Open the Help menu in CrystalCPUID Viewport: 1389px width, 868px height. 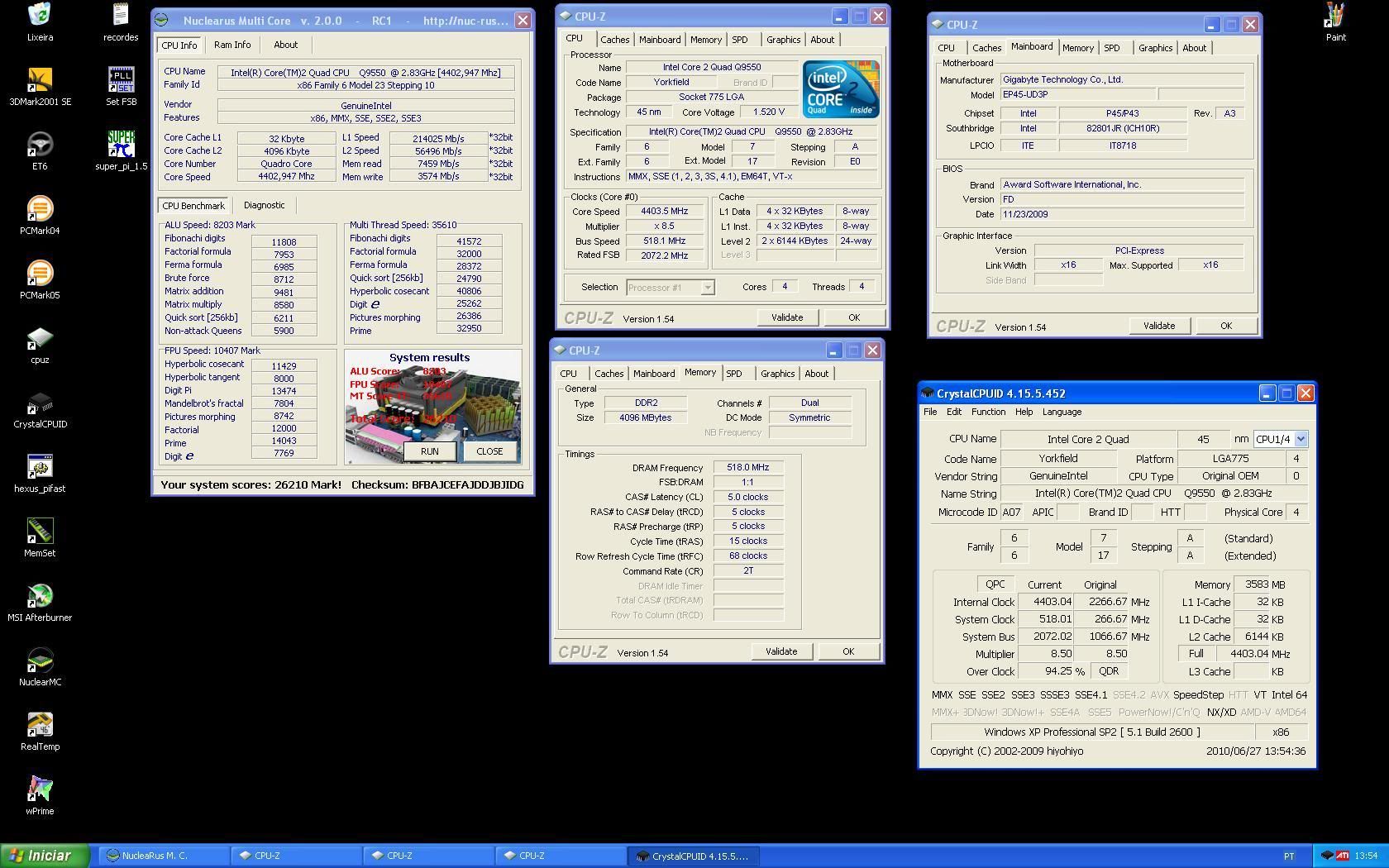pyautogui.click(x=1024, y=412)
